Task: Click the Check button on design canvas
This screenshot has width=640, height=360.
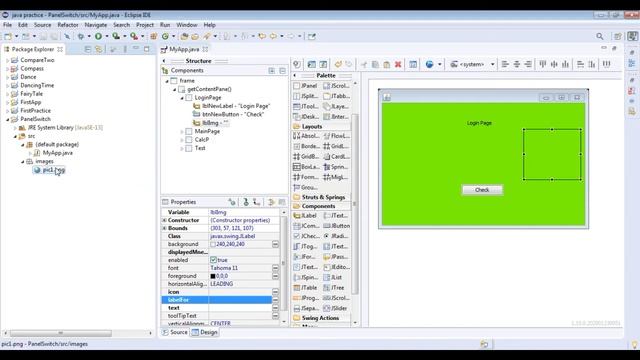Action: tap(482, 190)
